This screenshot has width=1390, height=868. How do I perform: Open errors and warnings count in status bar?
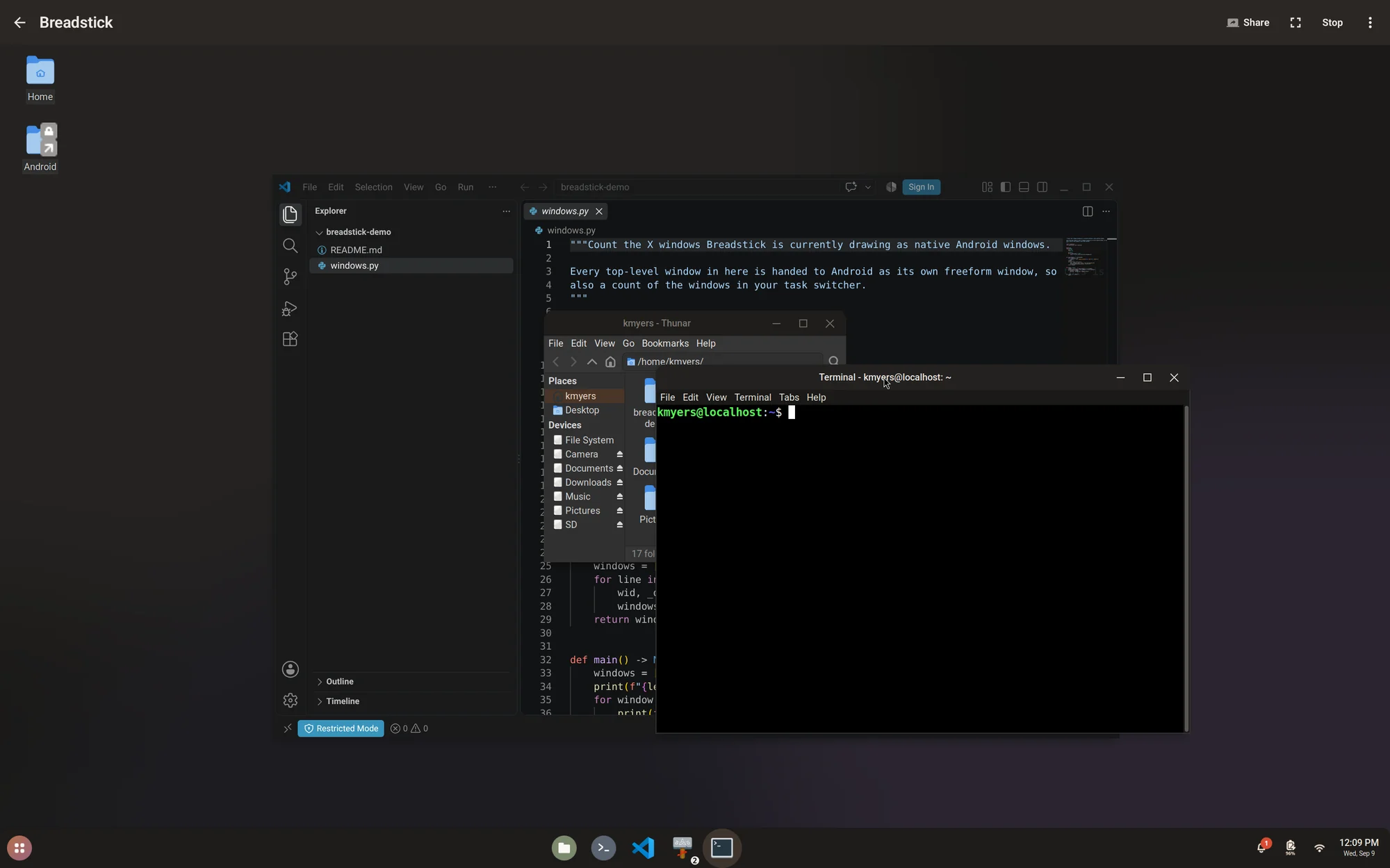[409, 728]
